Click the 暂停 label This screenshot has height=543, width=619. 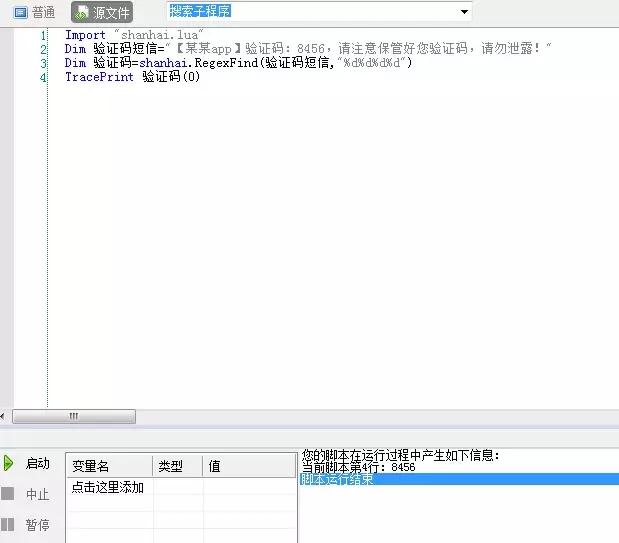[x=38, y=525]
